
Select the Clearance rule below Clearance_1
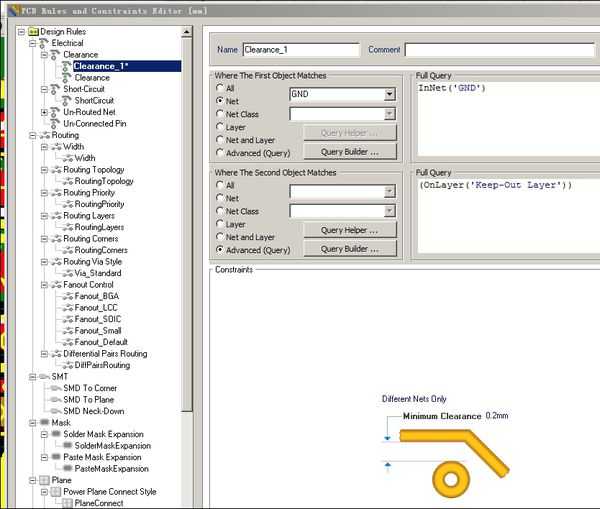pyautogui.click(x=92, y=78)
